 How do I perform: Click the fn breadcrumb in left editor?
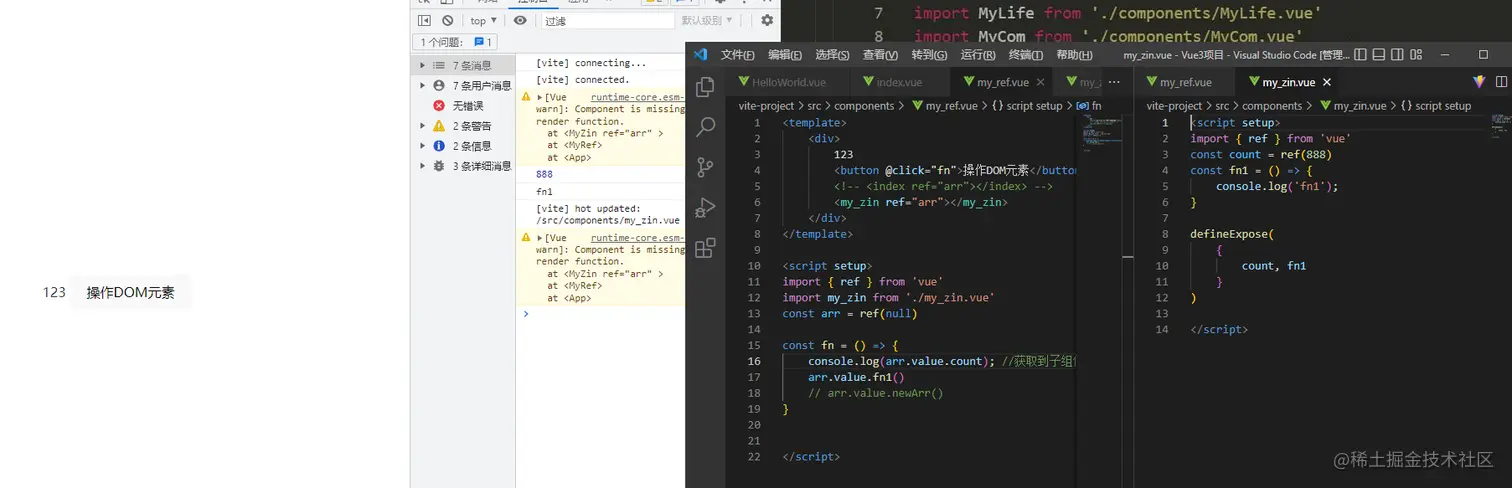coord(1089,105)
